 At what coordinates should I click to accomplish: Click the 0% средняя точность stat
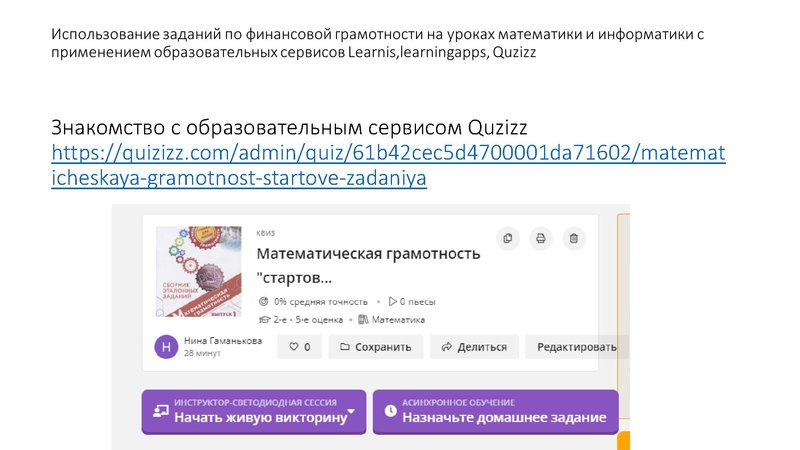313,302
